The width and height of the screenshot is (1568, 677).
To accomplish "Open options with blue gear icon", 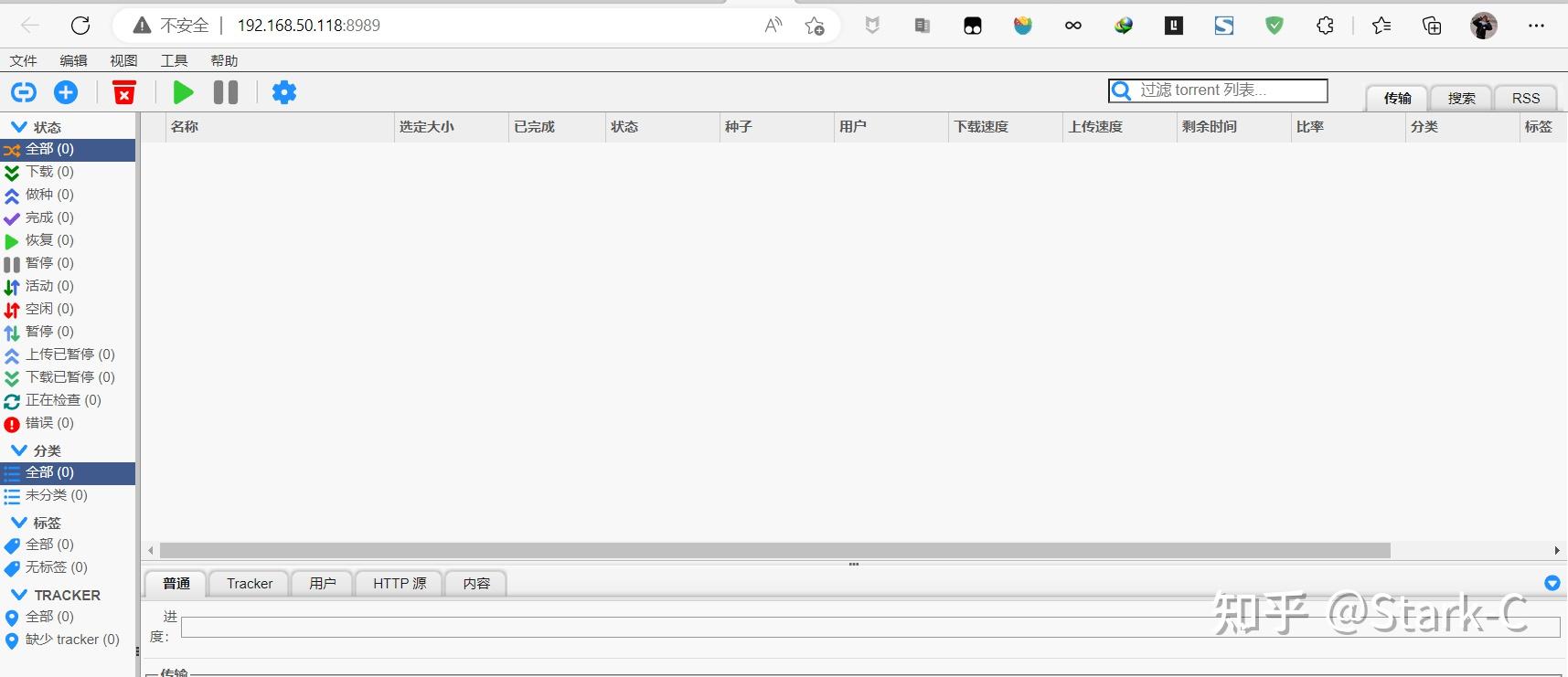I will (284, 92).
